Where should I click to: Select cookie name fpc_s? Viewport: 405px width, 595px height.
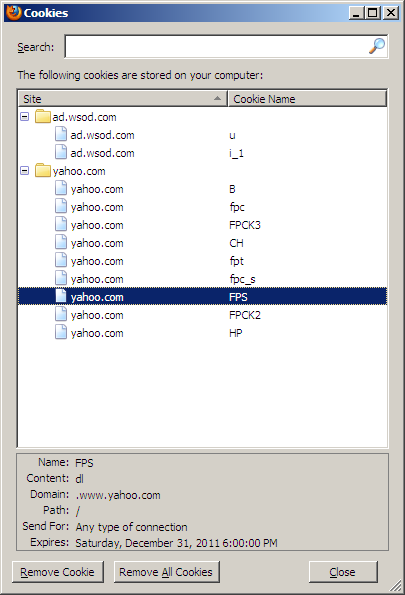tap(242, 279)
